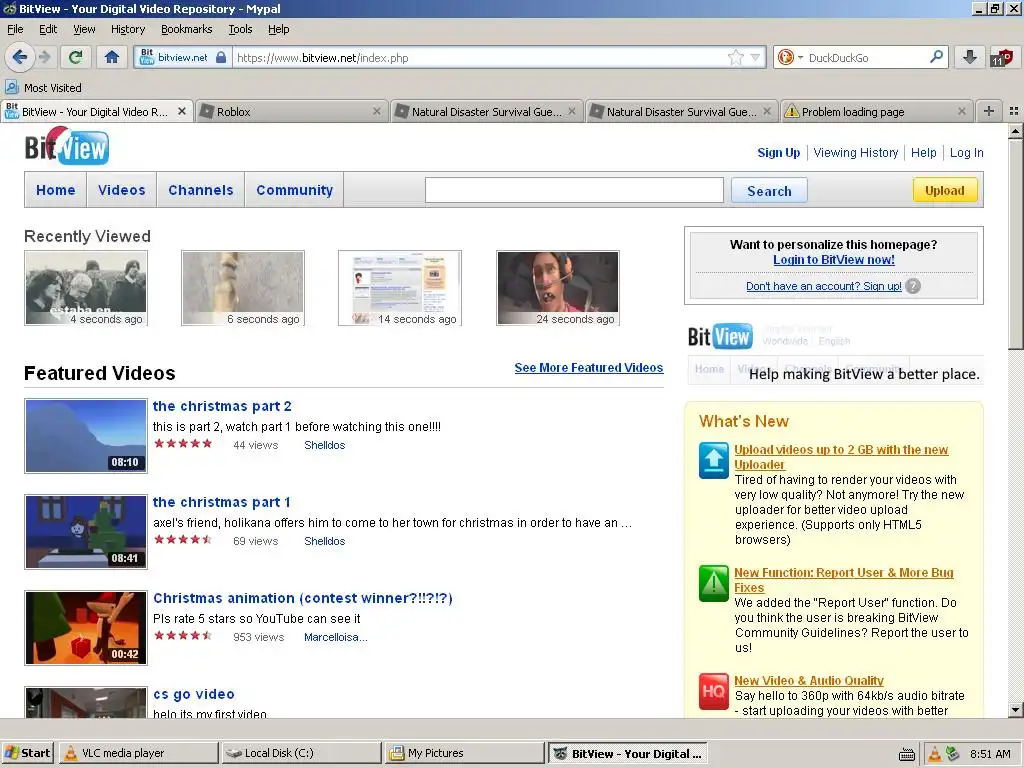This screenshot has height=768, width=1024.
Task: Click the magnifier icon in the search box
Action: (936, 57)
